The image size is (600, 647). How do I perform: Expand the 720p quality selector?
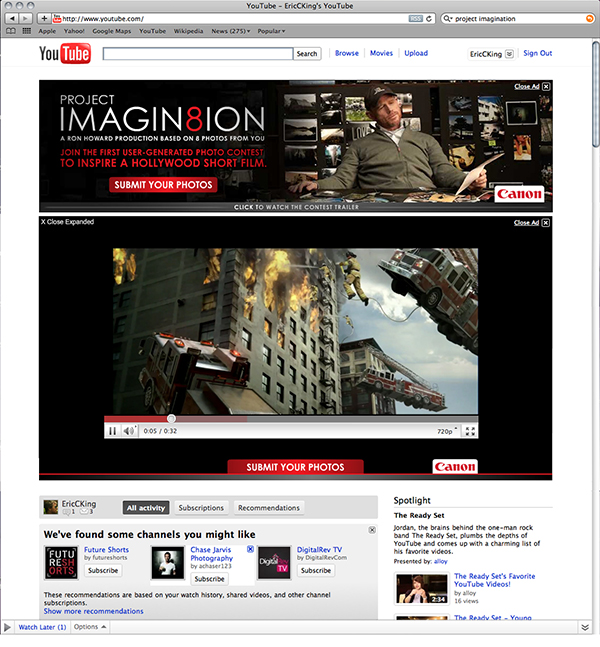click(447, 431)
